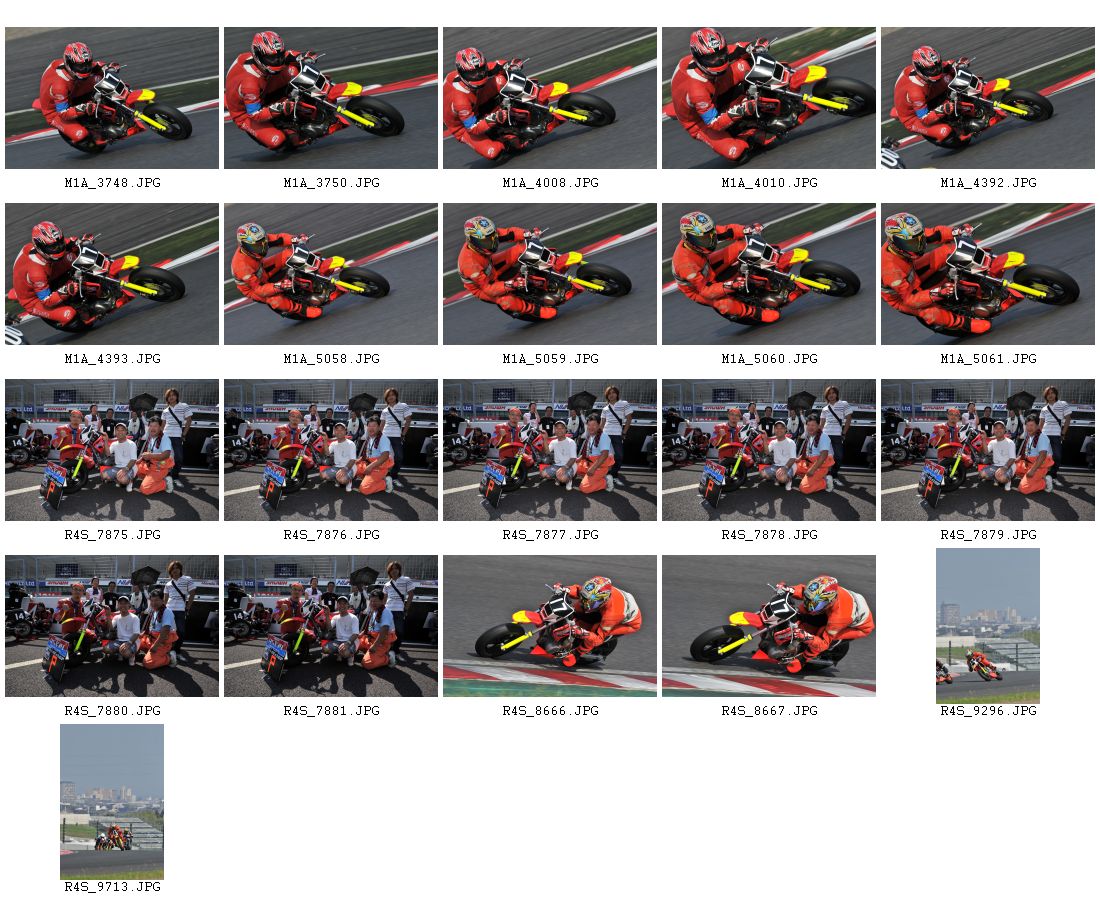Click the portrait thumbnail R4S_9296.JPG
Viewport: 1100px width, 900px height.
point(988,626)
